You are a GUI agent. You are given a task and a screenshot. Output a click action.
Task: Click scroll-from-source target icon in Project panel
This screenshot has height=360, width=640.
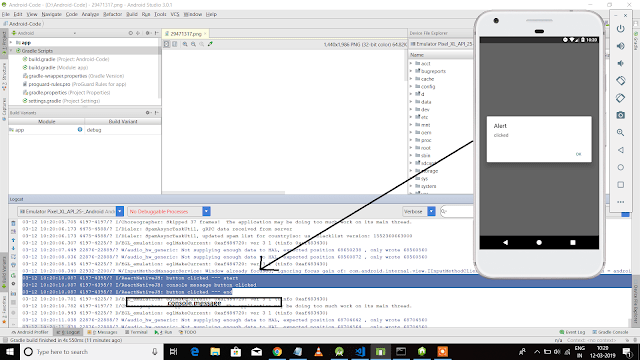131,33
